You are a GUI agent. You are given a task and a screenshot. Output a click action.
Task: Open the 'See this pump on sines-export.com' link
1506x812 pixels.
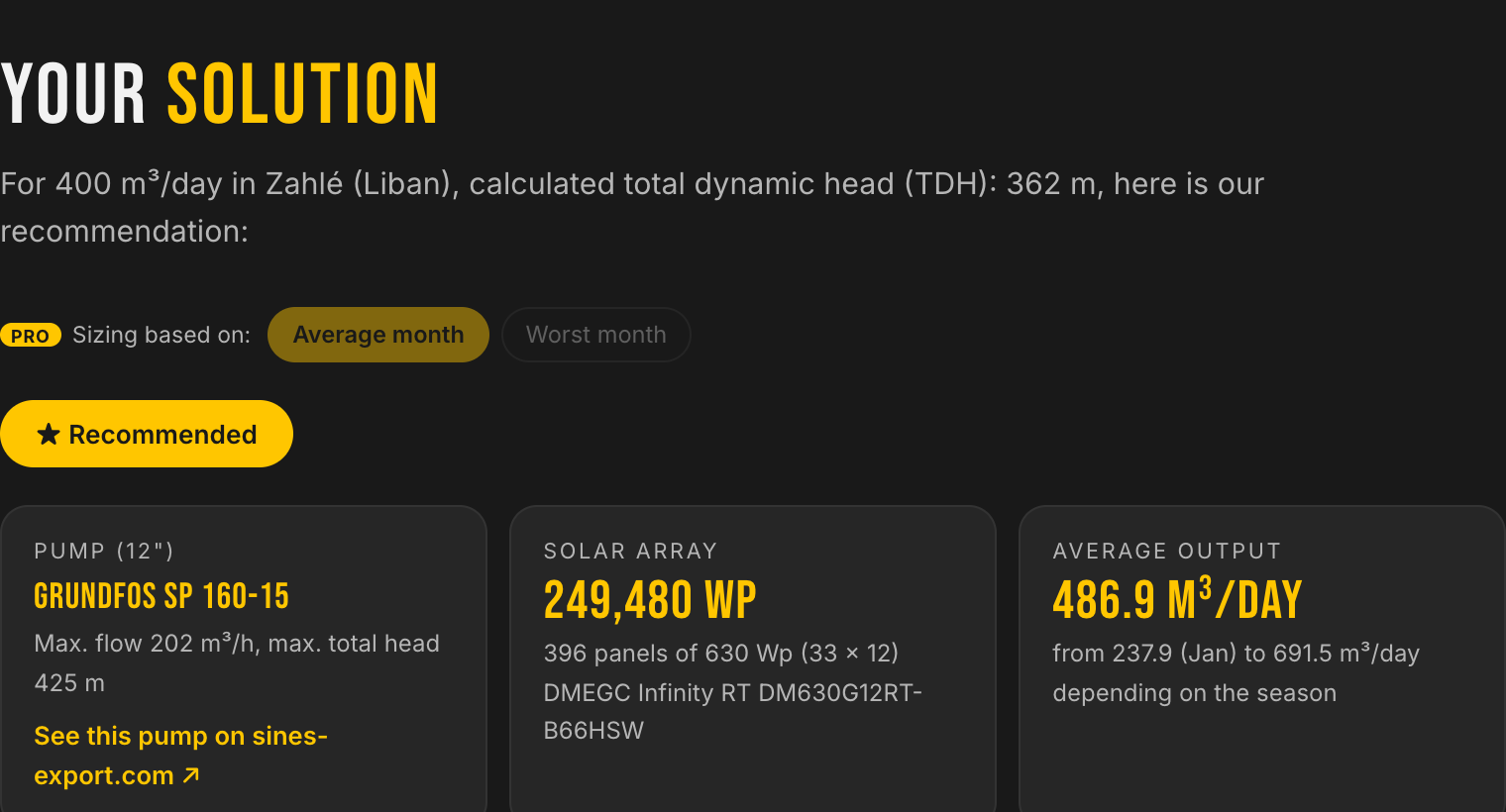(181, 756)
